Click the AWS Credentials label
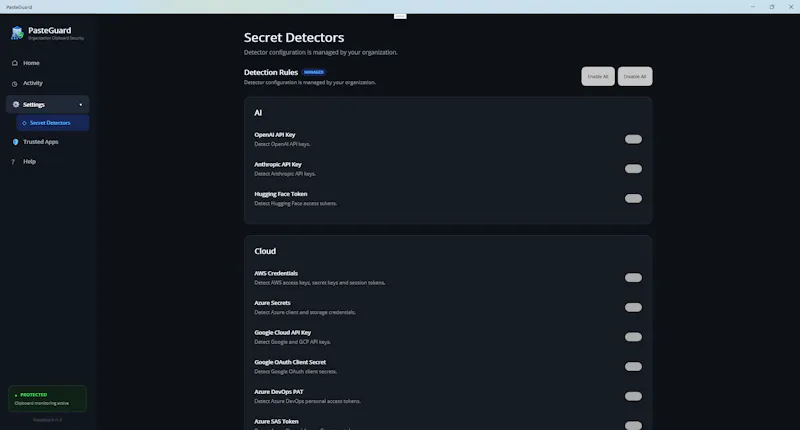The image size is (800, 430). tap(276, 273)
